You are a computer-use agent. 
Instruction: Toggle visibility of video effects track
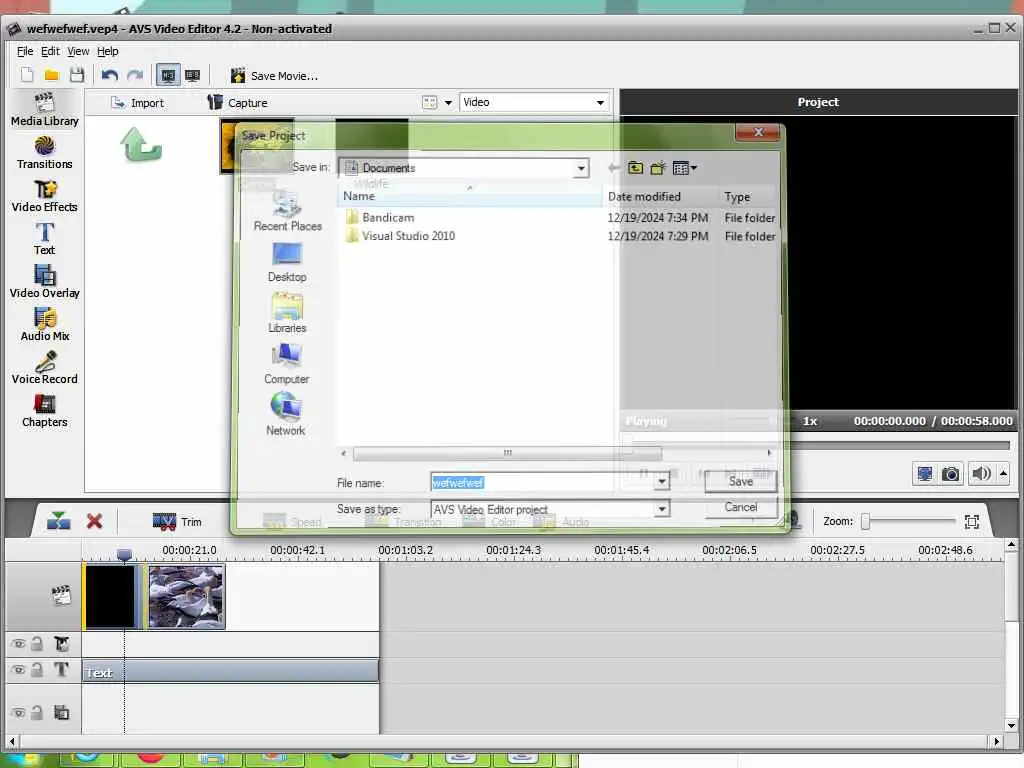18,644
